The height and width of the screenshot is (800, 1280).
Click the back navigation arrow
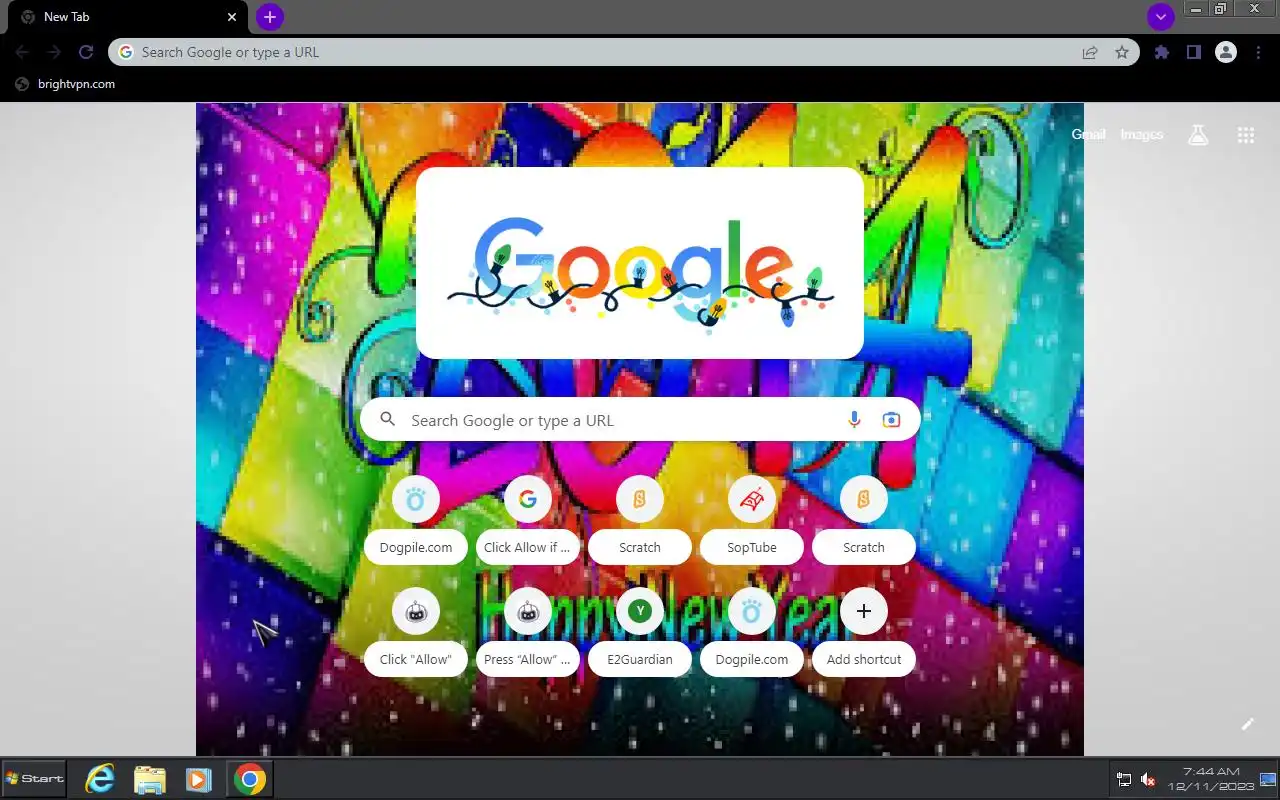(22, 52)
